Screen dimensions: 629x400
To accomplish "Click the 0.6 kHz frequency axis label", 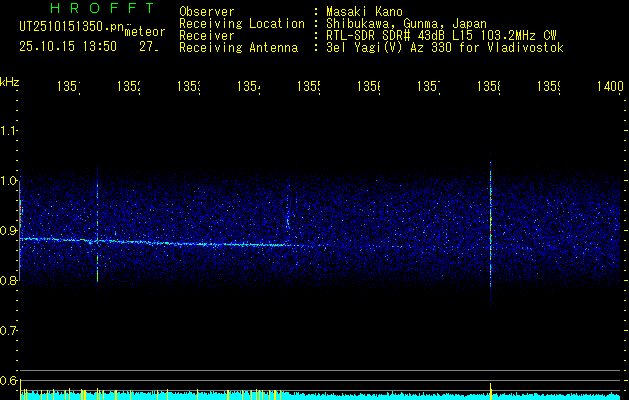I will 8,380.
